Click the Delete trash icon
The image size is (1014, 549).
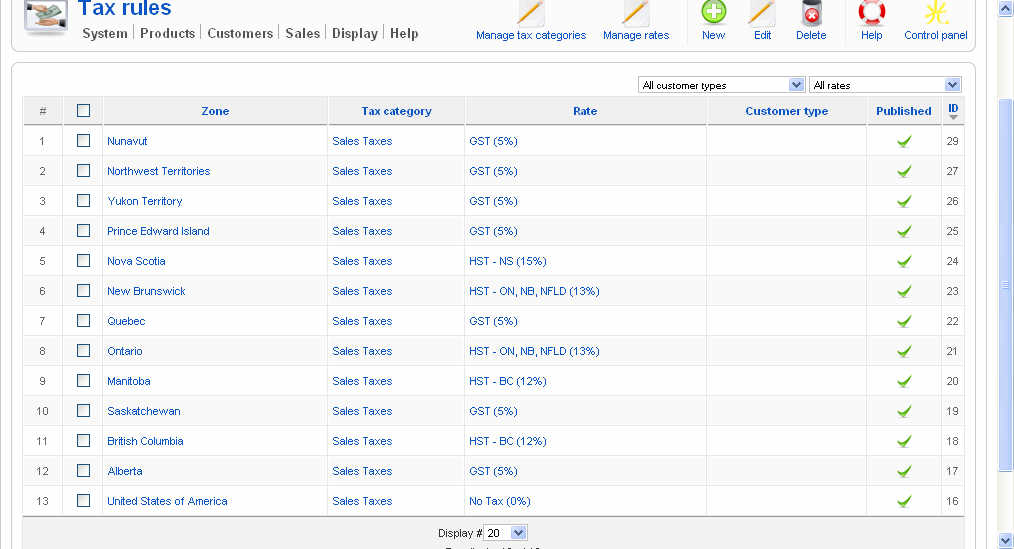coord(811,14)
